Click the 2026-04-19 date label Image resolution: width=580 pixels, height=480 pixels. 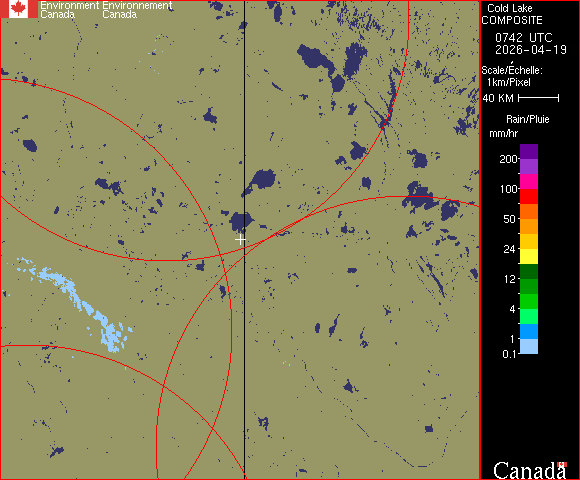531,50
